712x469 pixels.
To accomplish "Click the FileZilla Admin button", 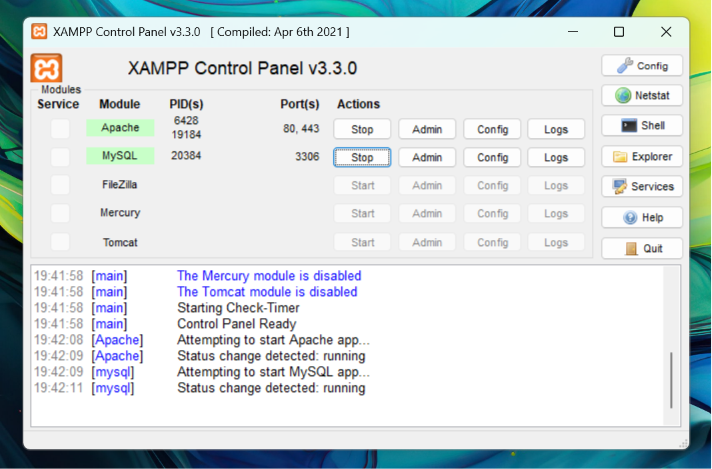I will coord(427,186).
